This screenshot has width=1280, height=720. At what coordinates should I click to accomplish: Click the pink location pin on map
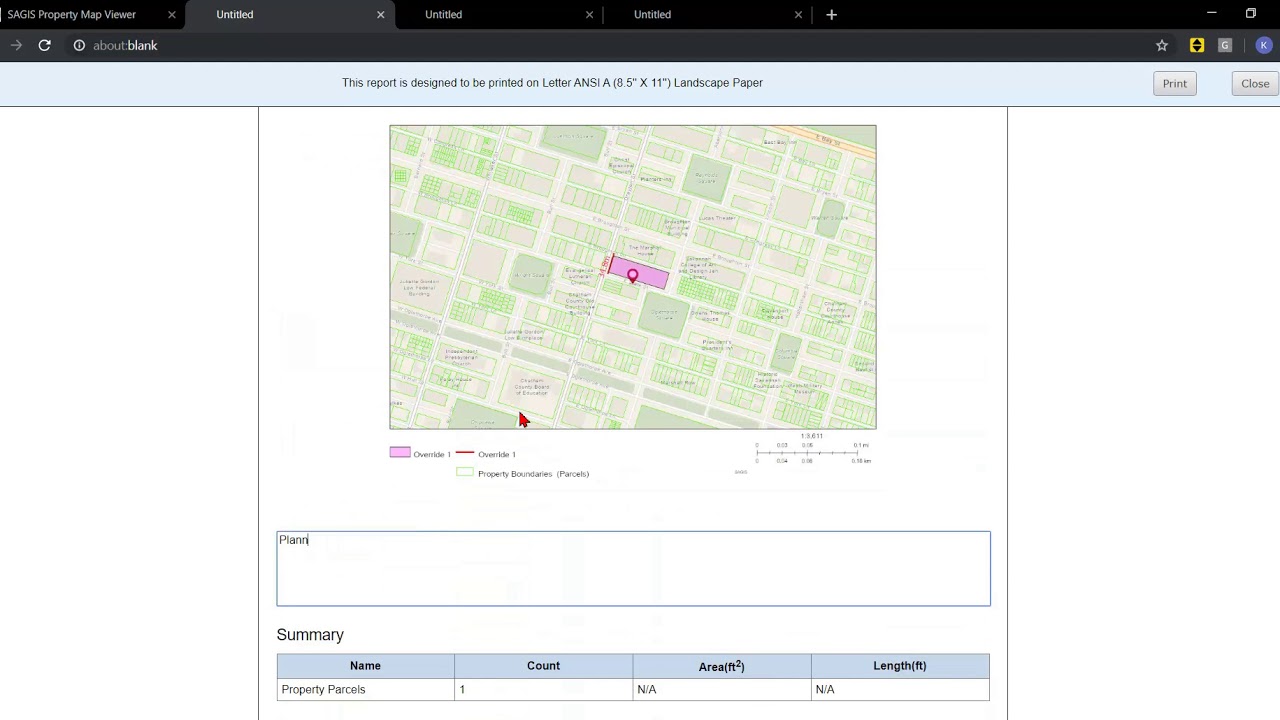pyautogui.click(x=632, y=274)
